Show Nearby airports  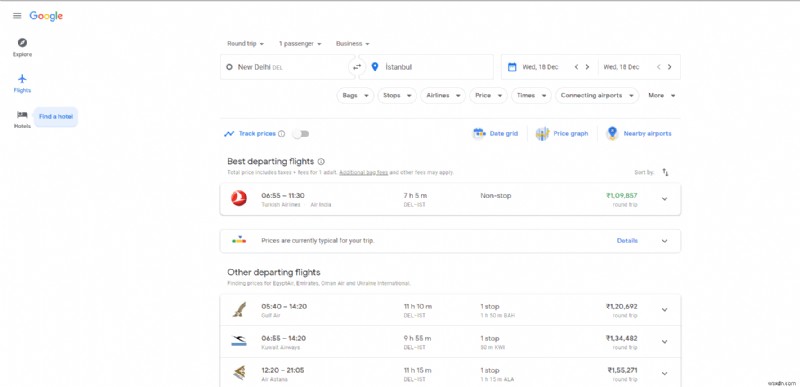tap(639, 134)
